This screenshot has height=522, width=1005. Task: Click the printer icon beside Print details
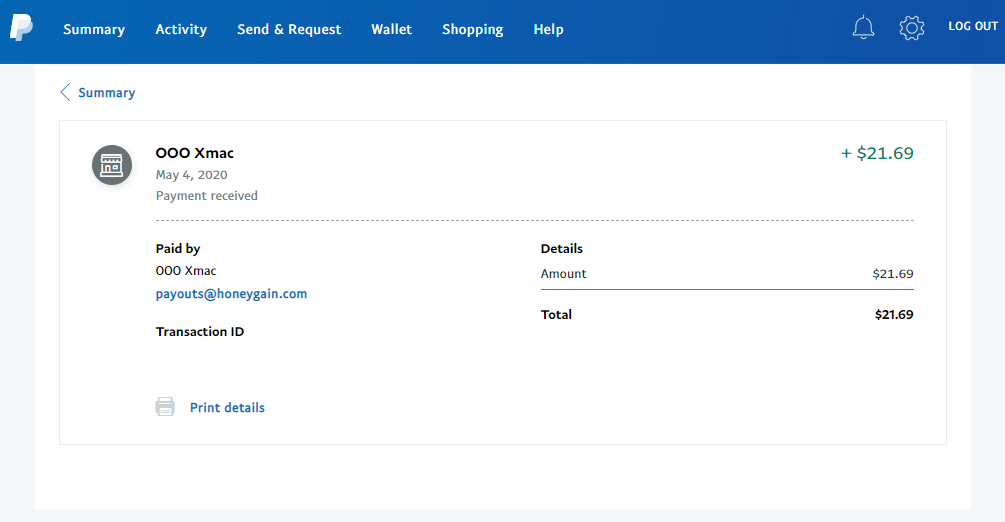[165, 407]
